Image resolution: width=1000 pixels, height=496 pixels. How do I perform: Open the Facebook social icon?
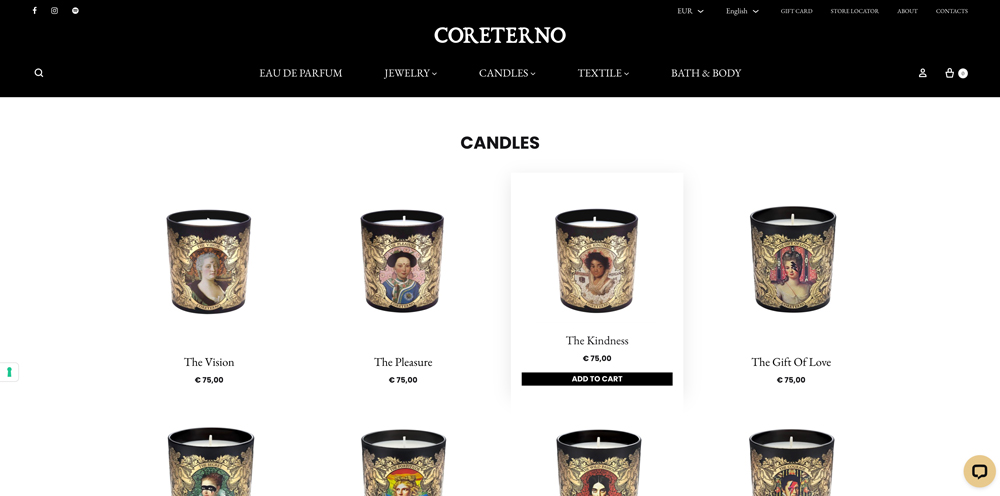[34, 10]
